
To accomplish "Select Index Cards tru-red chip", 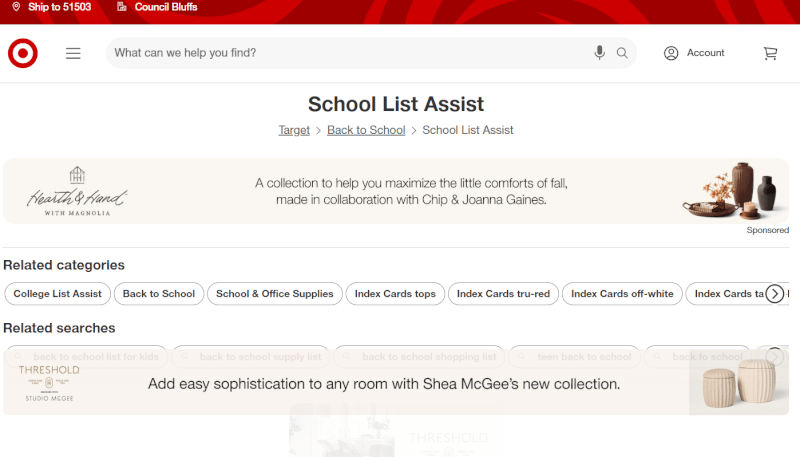I will click(x=503, y=294).
